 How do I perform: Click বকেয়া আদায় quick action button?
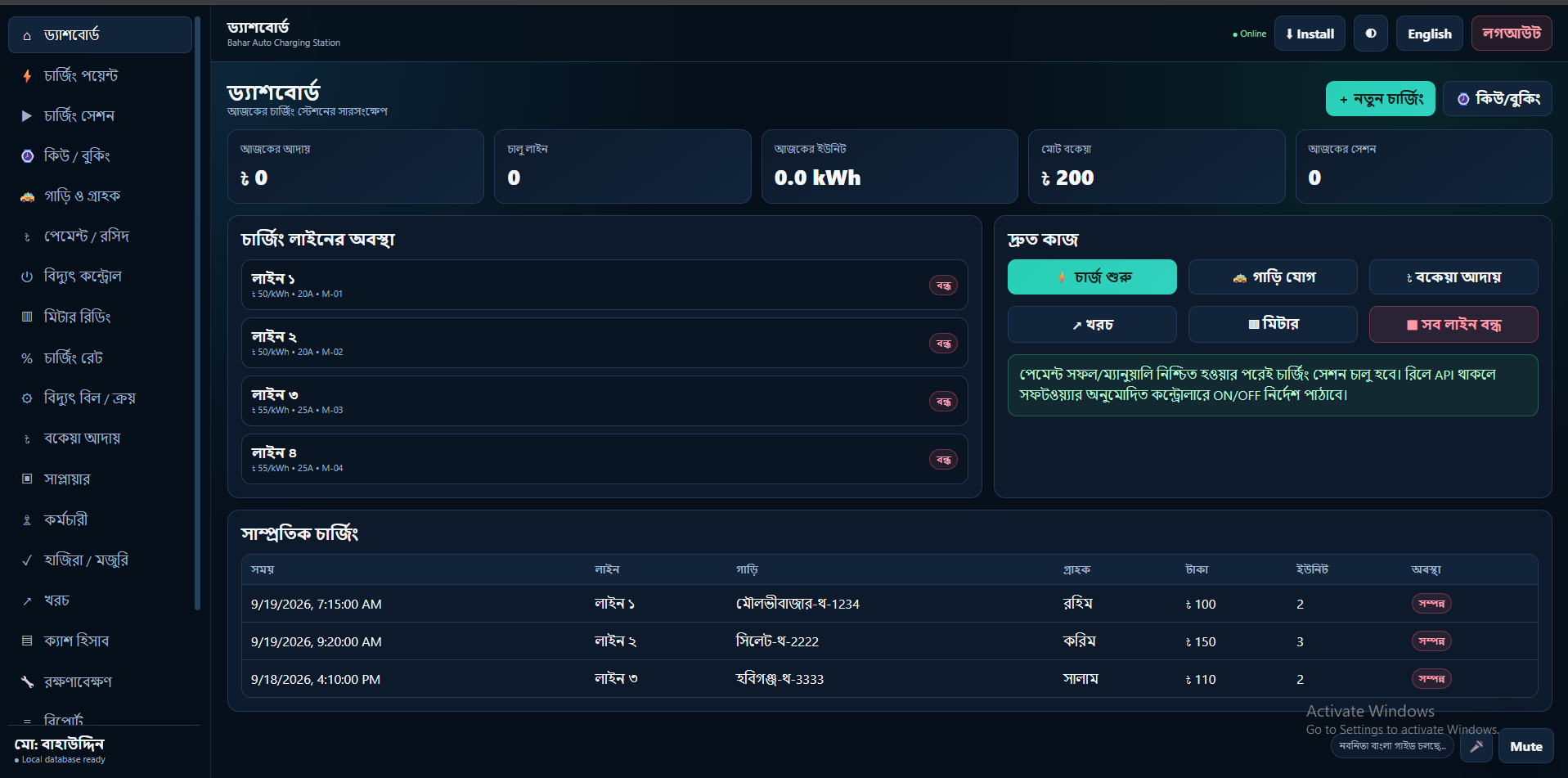(x=1453, y=277)
